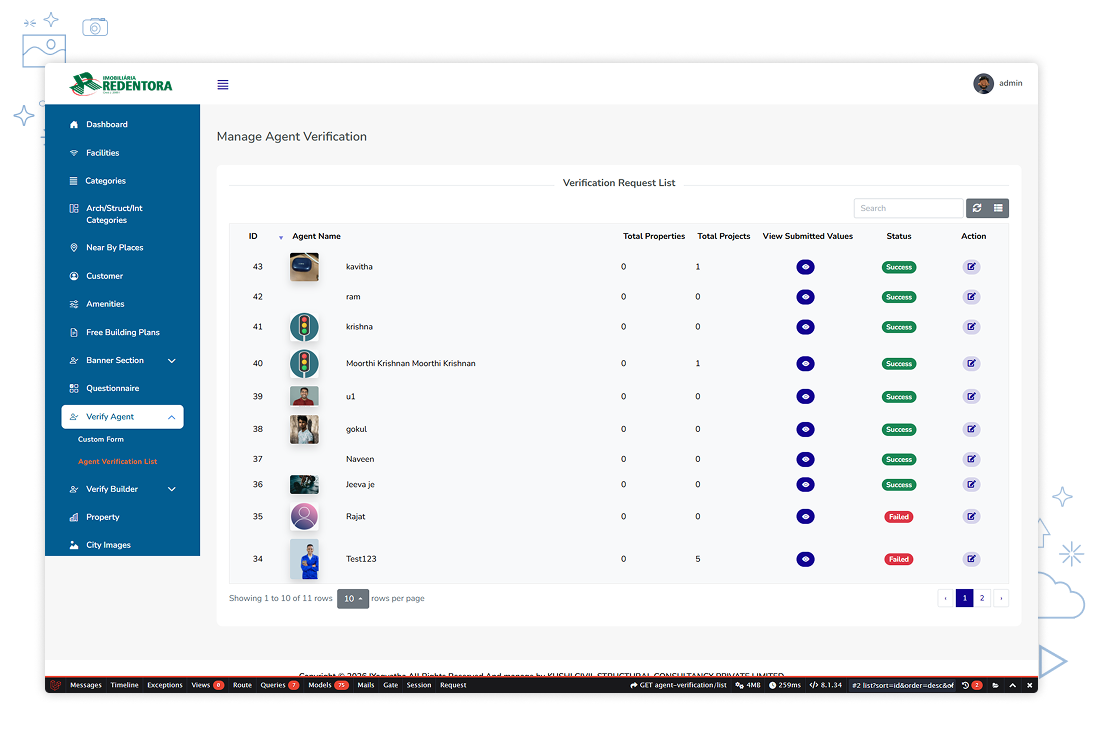
Task: Click the Search input field
Action: click(909, 208)
